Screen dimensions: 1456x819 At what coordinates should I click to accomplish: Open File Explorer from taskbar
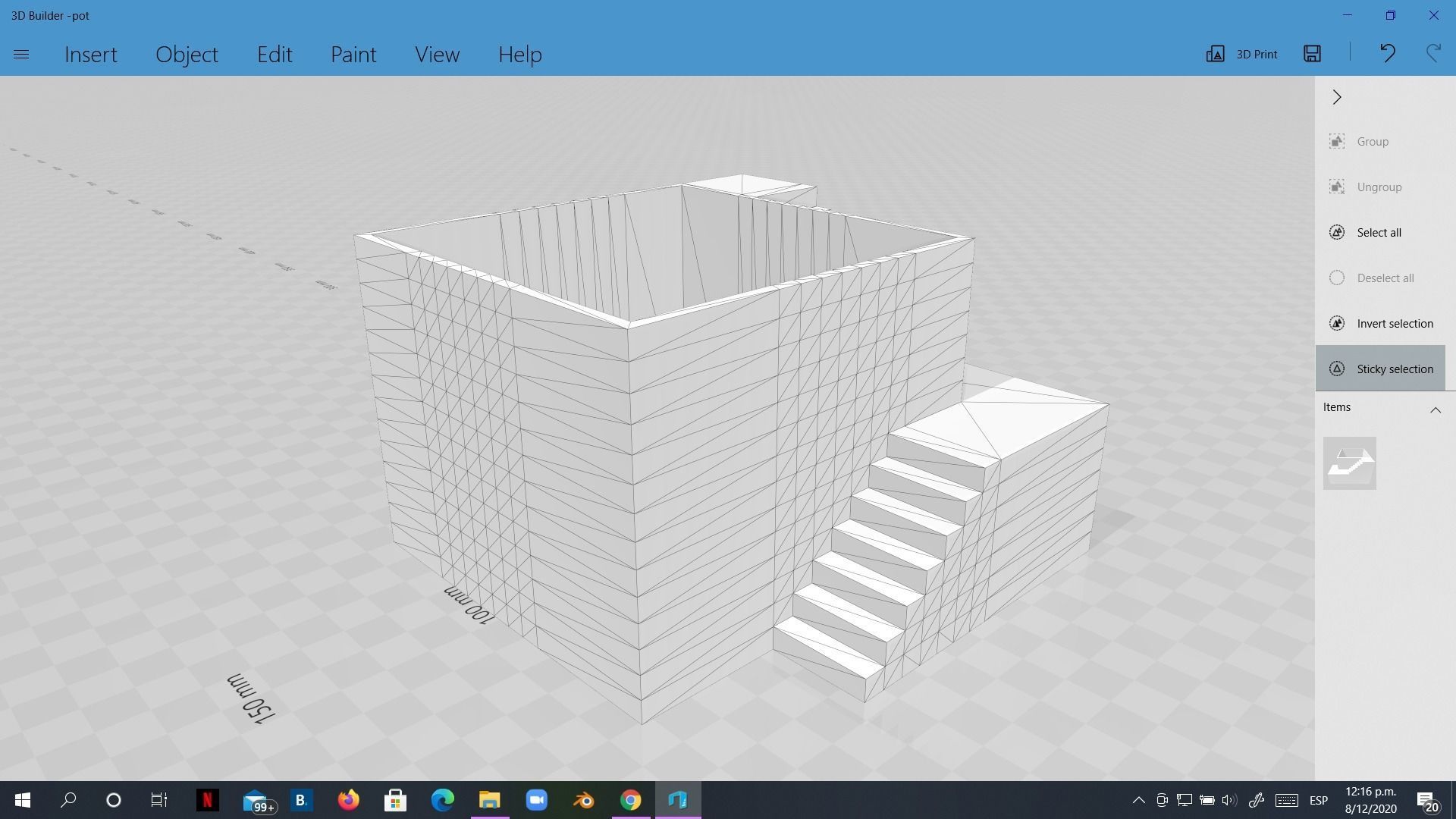490,800
